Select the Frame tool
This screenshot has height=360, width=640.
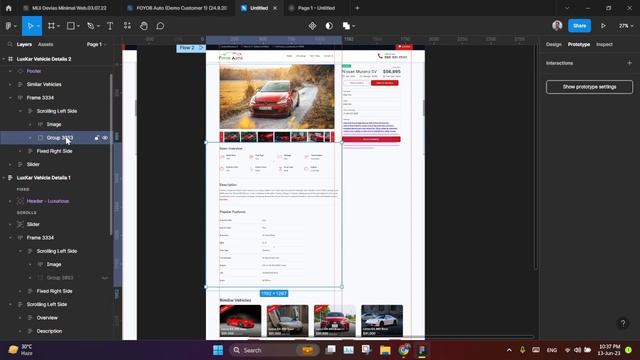[x=51, y=26]
